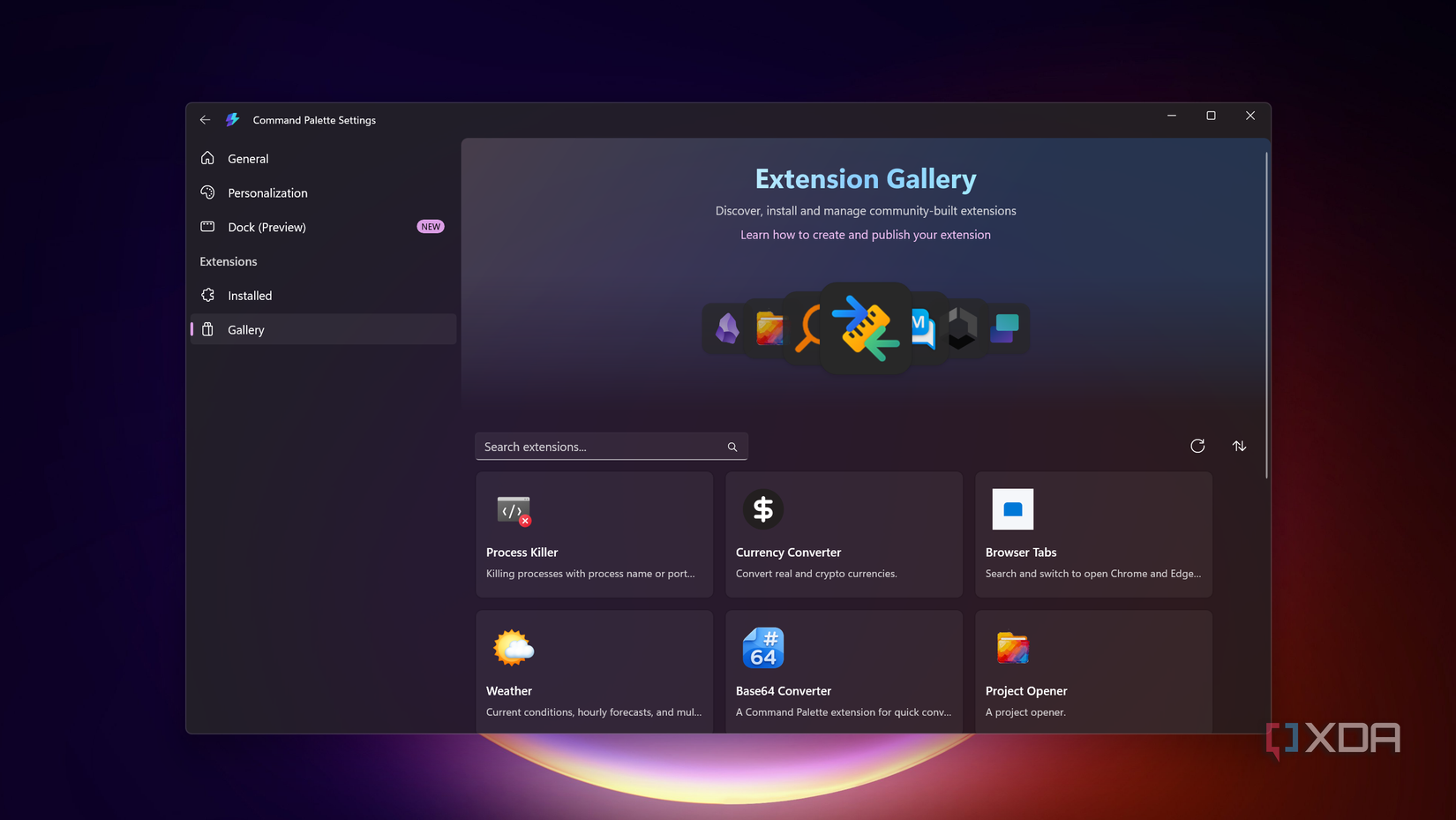Open the Dock (Preview) page
1456x820 pixels.
(x=323, y=227)
